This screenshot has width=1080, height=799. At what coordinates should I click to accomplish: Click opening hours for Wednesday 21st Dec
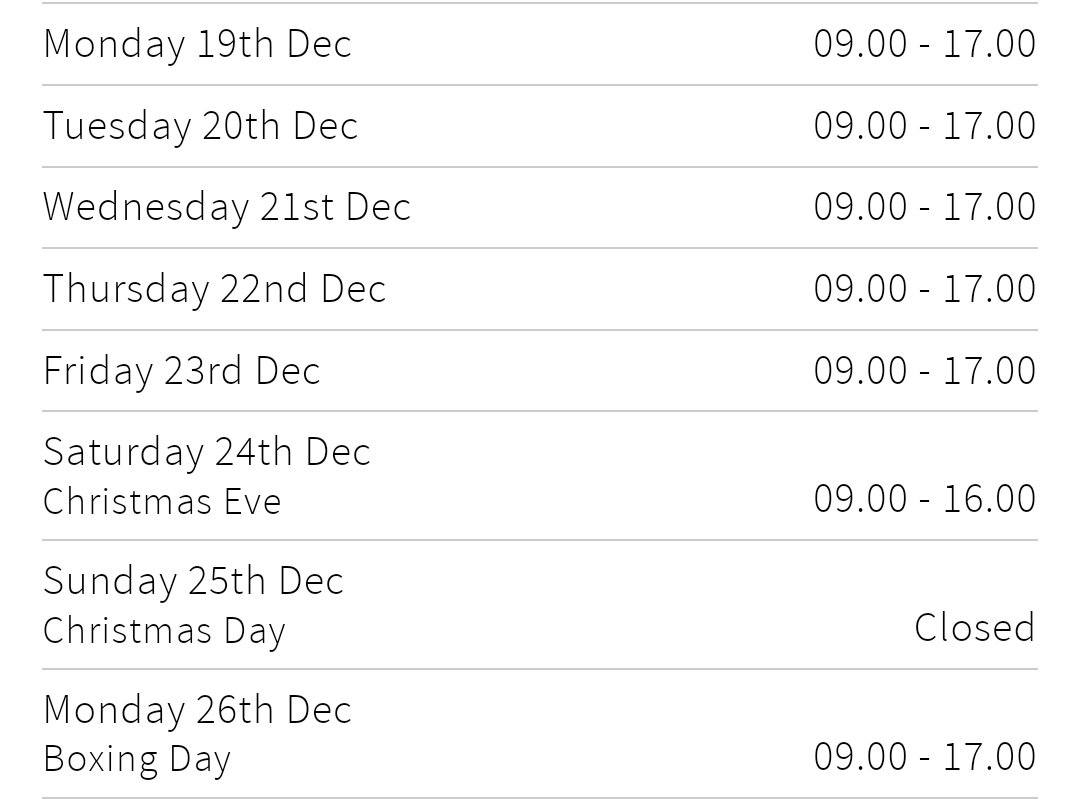click(x=924, y=207)
